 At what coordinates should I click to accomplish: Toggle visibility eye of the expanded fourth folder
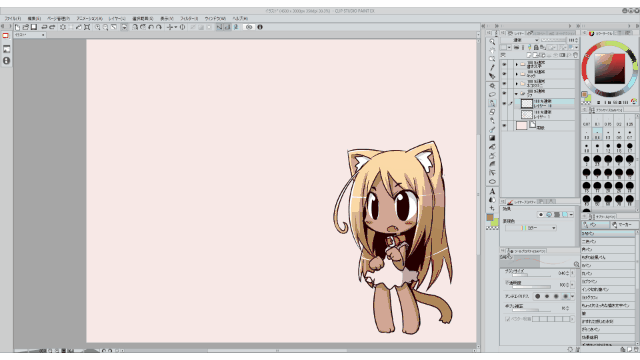click(x=504, y=93)
